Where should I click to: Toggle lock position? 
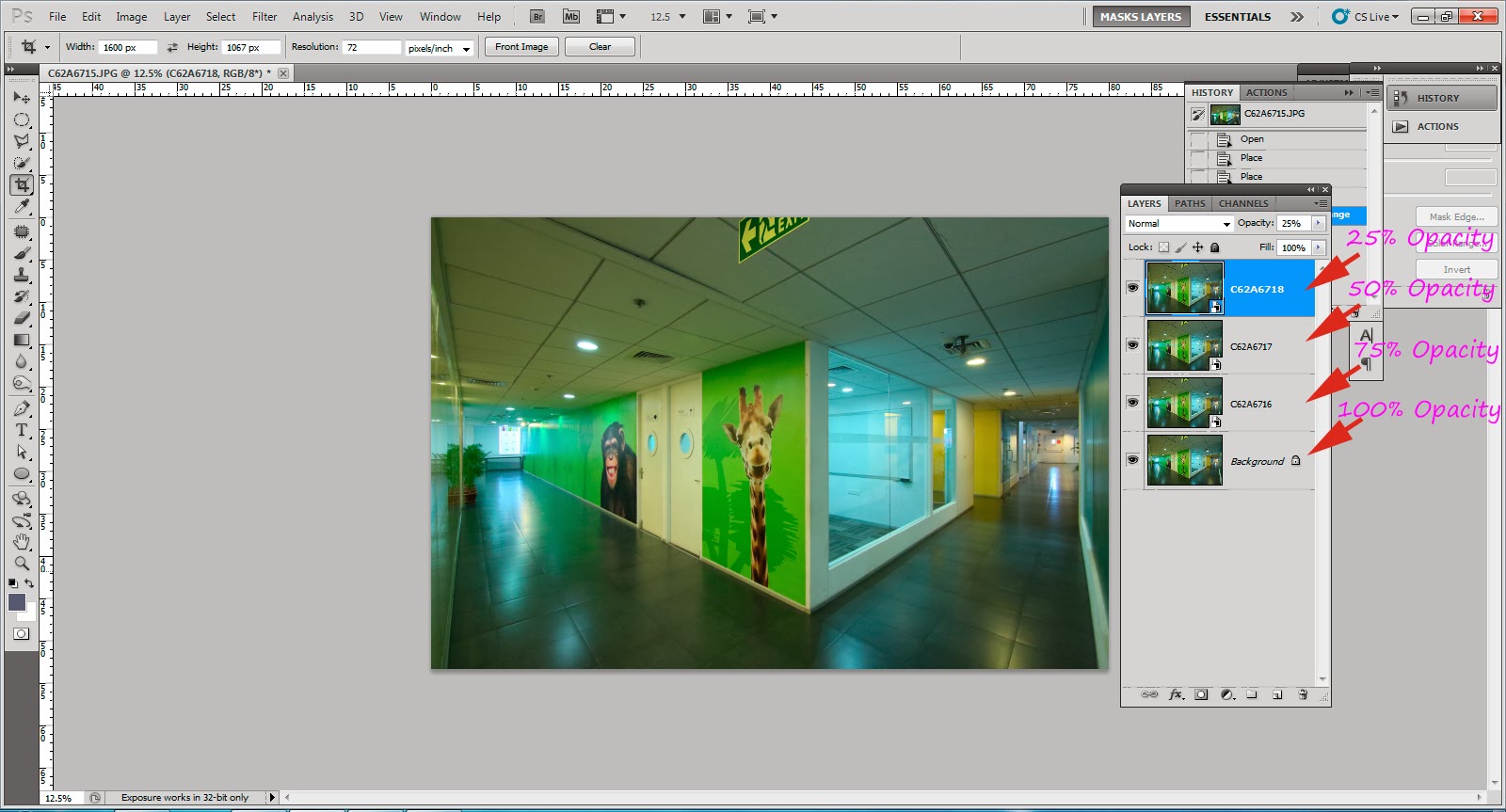(x=1197, y=247)
